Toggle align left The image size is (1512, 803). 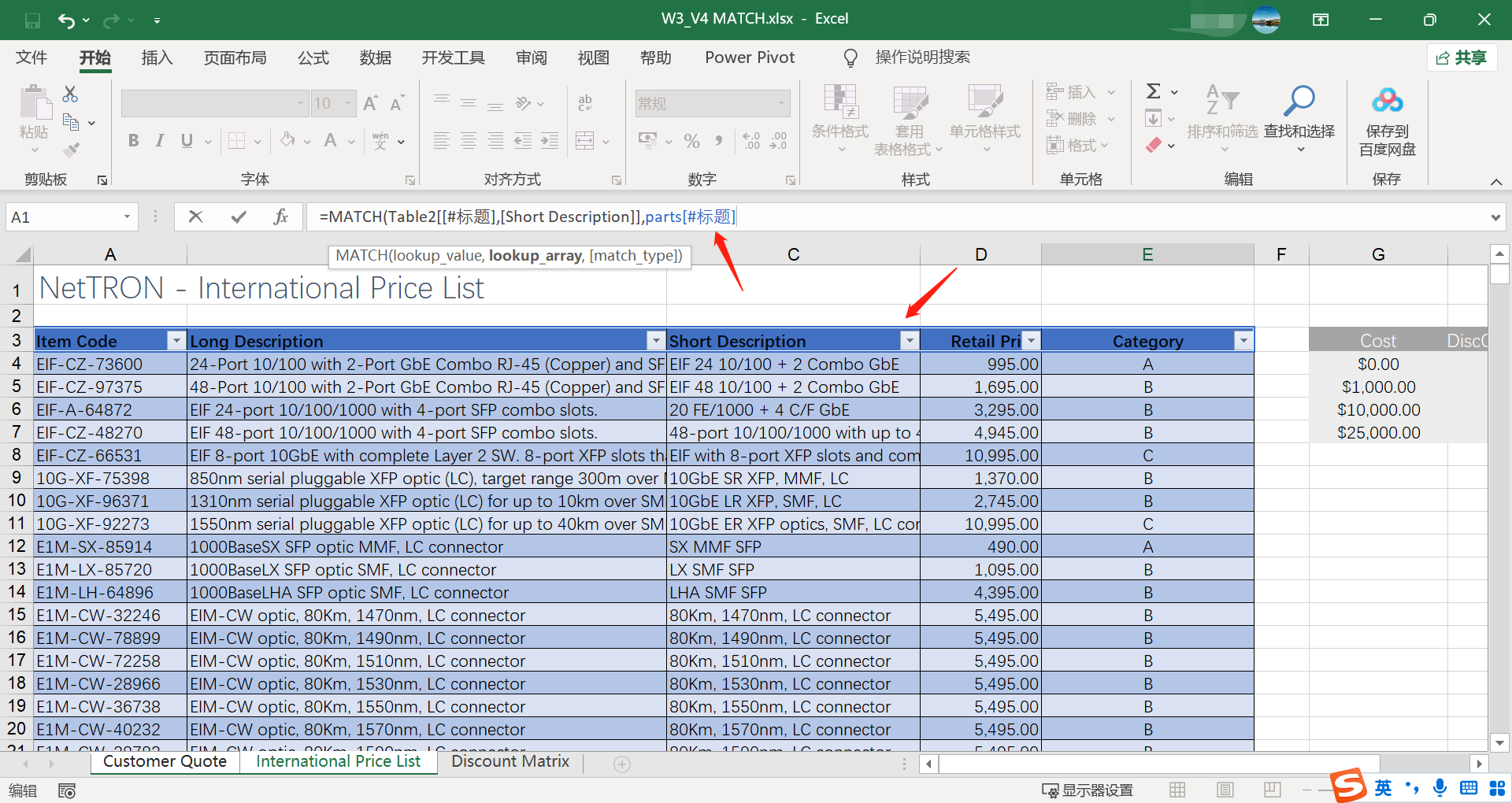pos(442,141)
